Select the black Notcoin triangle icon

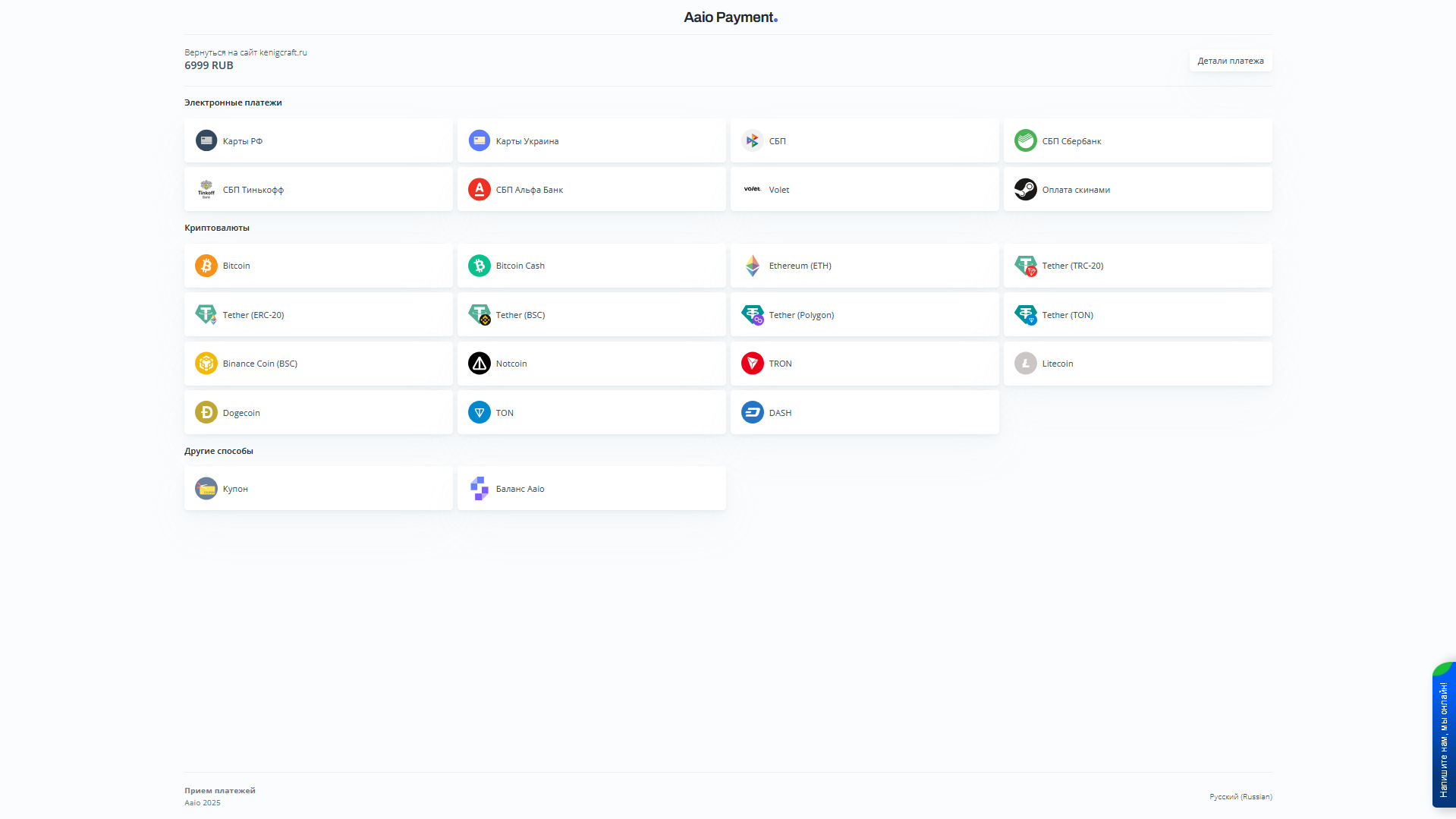[x=480, y=364]
